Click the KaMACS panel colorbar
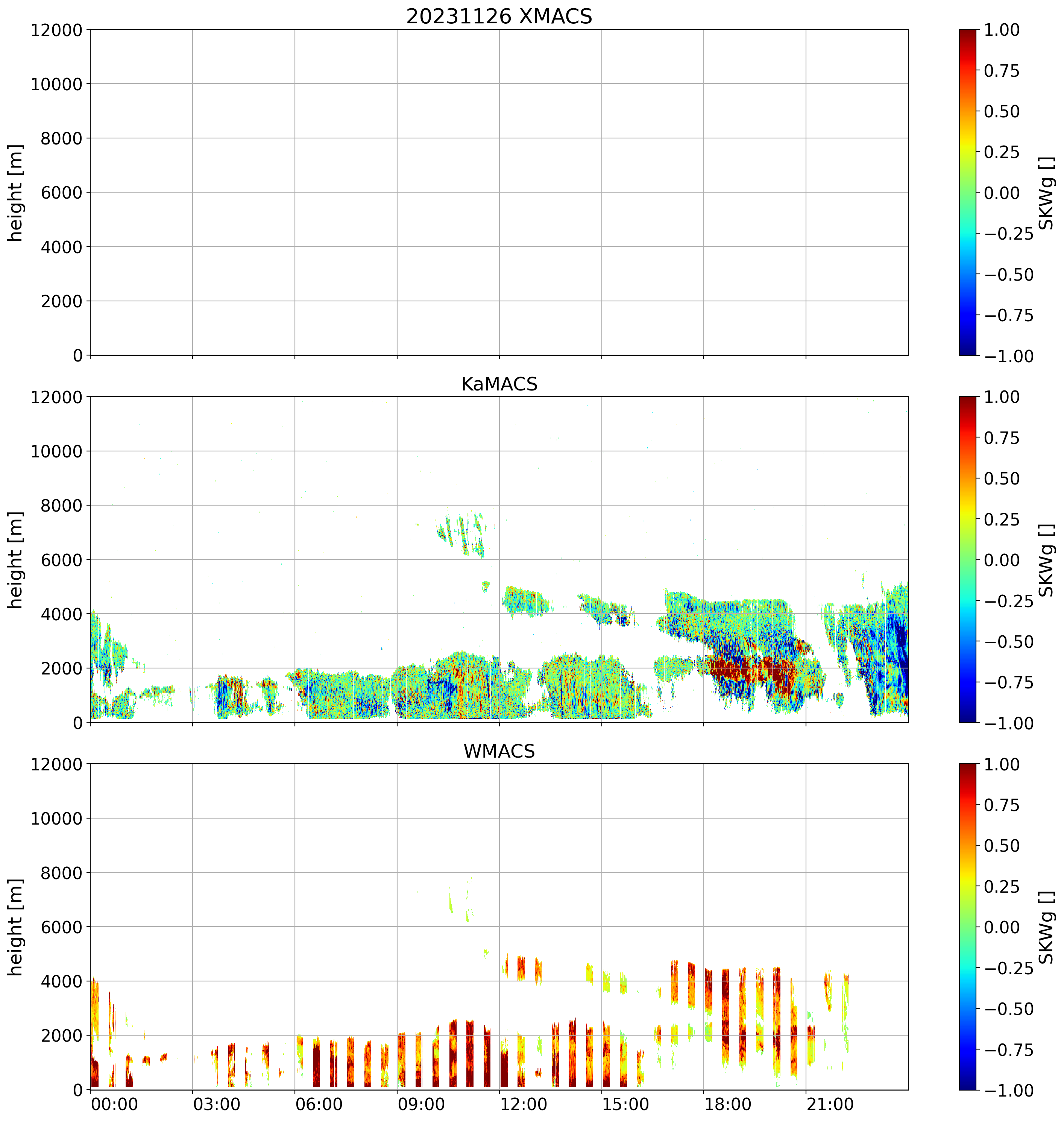The width and height of the screenshot is (1064, 1121). (x=968, y=559)
